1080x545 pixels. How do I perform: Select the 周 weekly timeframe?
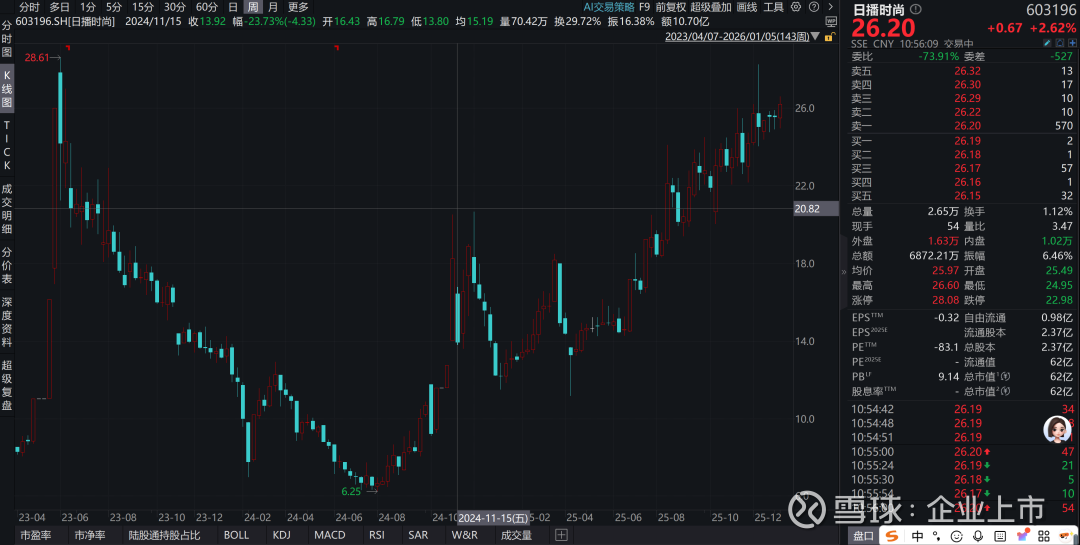253,7
